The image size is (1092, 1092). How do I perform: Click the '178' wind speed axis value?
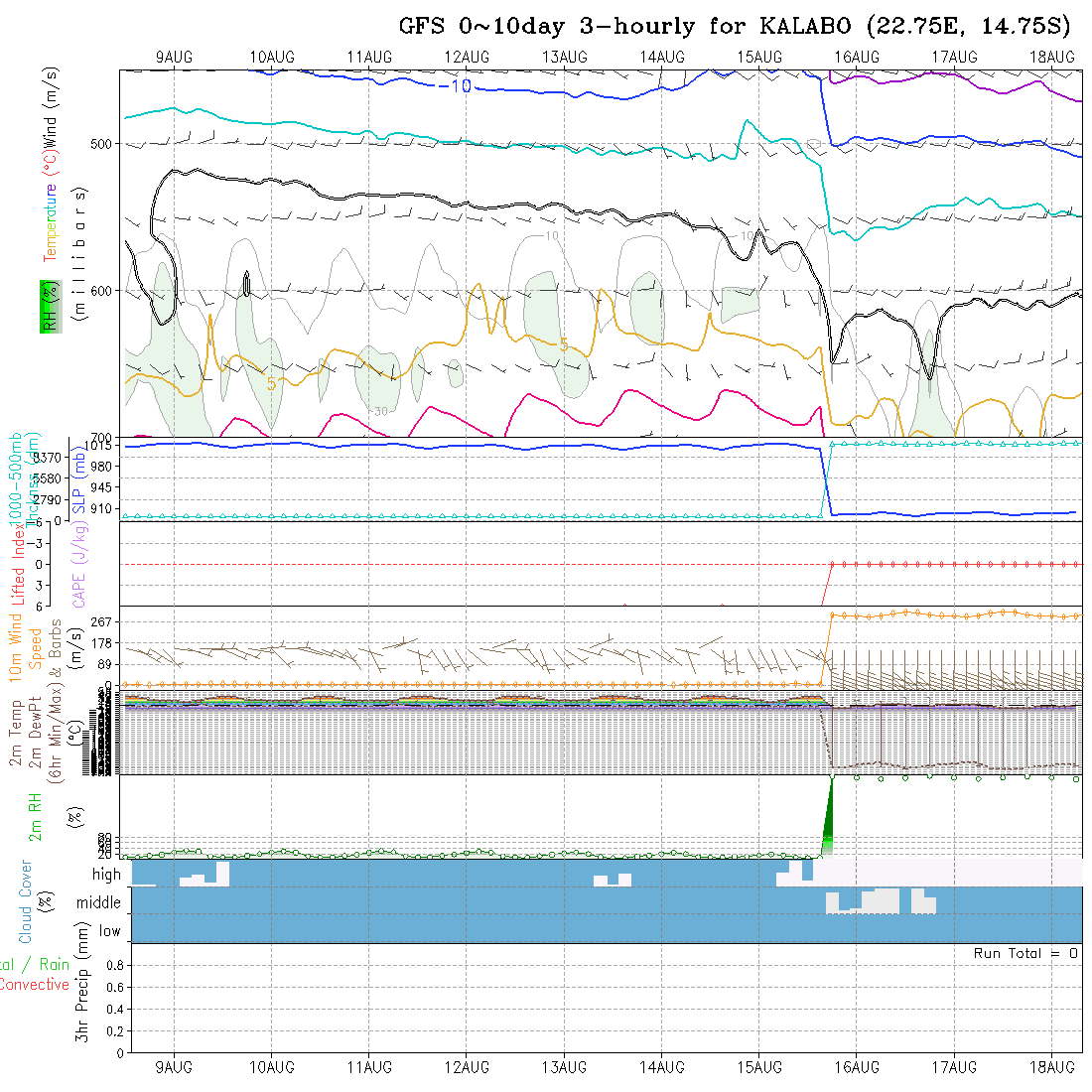pos(101,643)
